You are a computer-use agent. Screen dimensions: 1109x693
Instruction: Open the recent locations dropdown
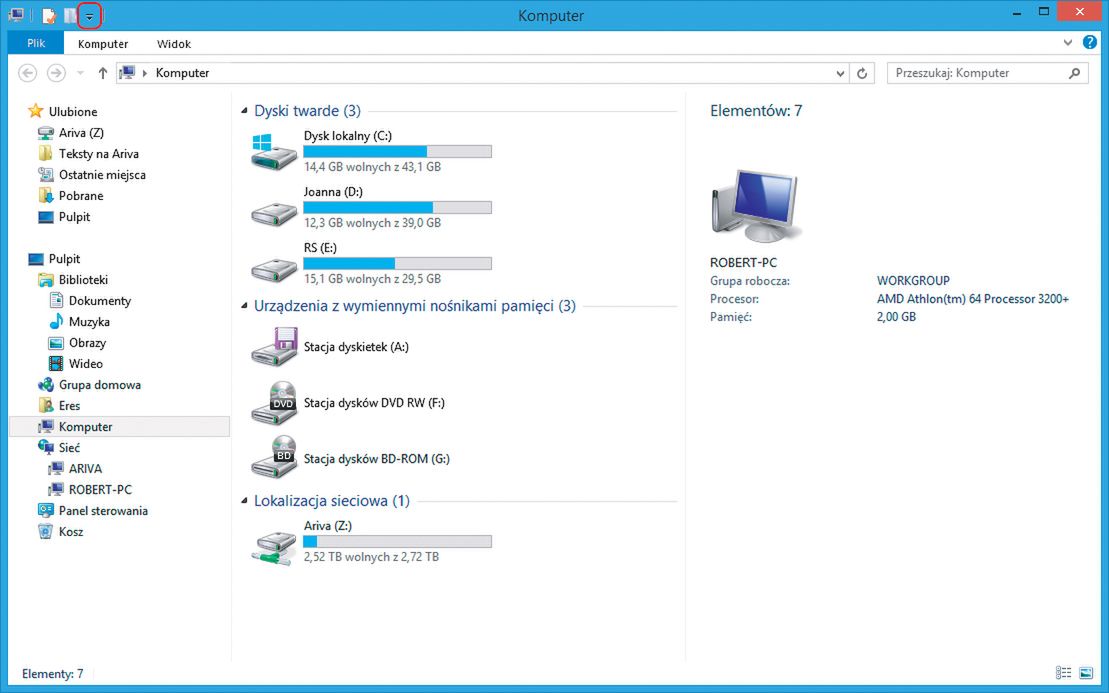(80, 73)
